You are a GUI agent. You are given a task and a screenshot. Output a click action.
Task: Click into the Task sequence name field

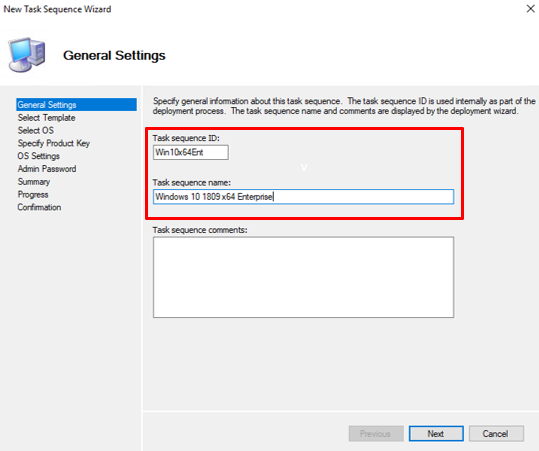click(303, 197)
